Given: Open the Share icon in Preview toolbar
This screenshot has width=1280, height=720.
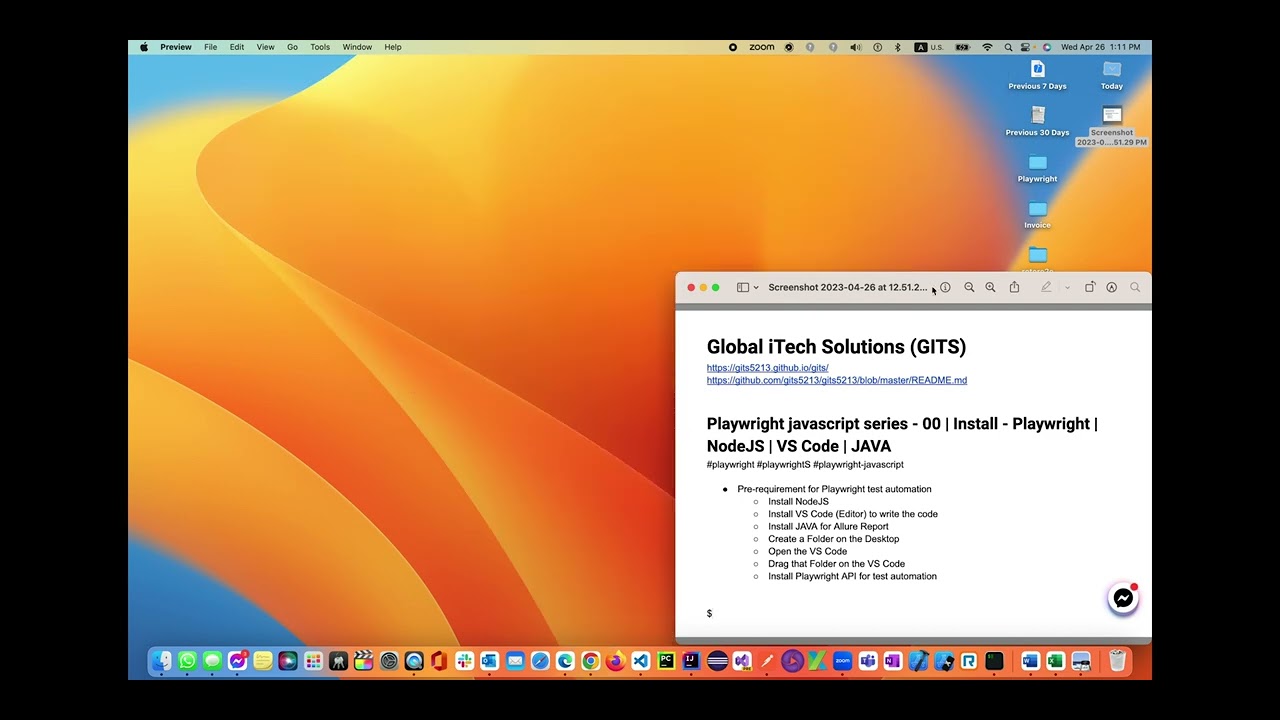Looking at the screenshot, I should coord(1014,287).
